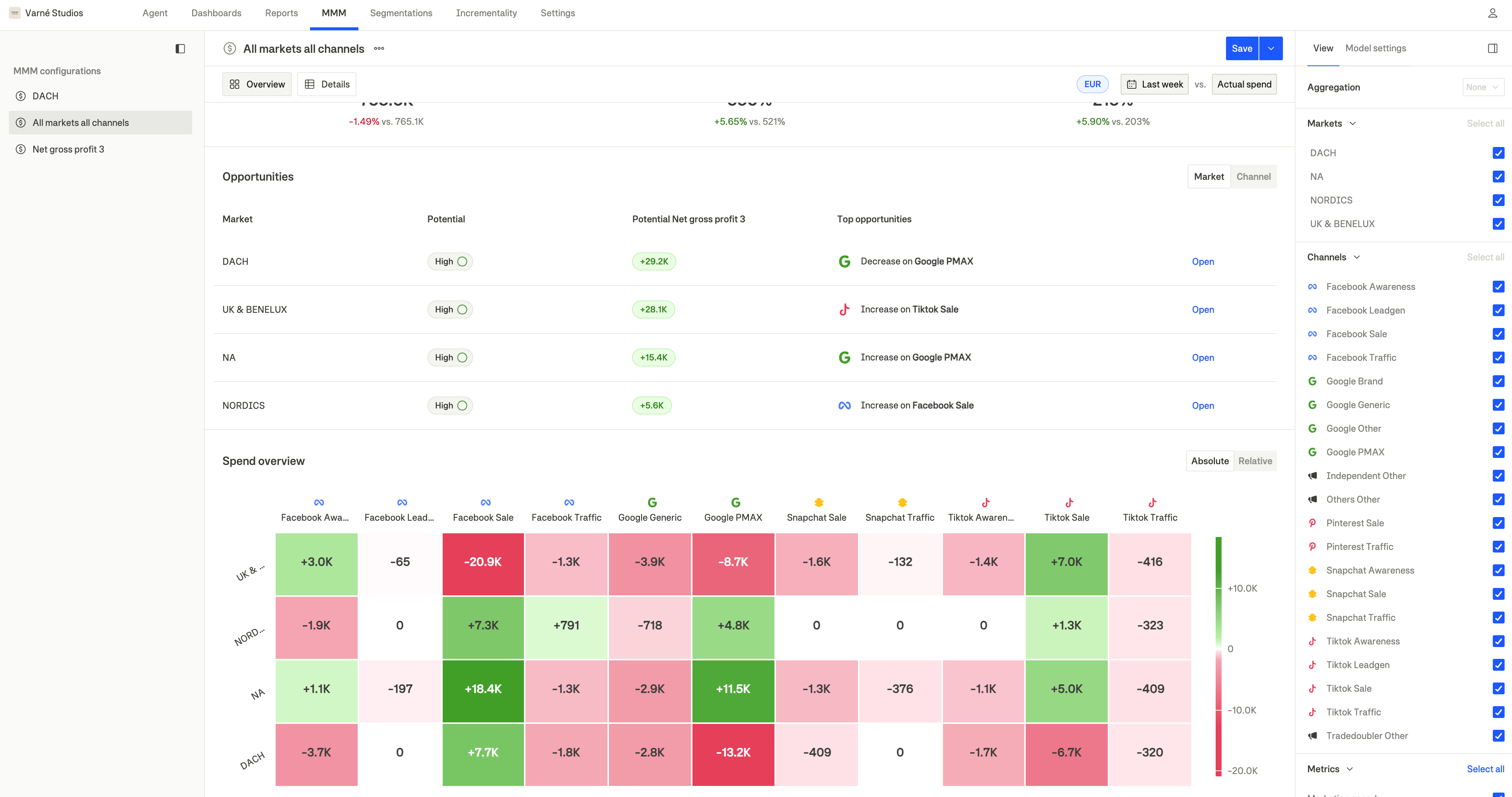Open the Aggregation None dropdown
The width and height of the screenshot is (1512, 797).
pos(1483,88)
